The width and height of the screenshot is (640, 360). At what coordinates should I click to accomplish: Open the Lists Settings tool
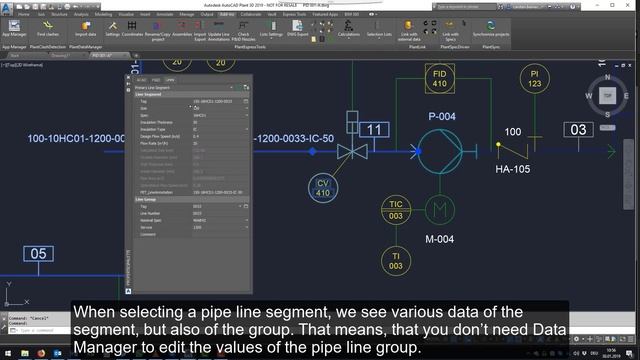[x=271, y=29]
